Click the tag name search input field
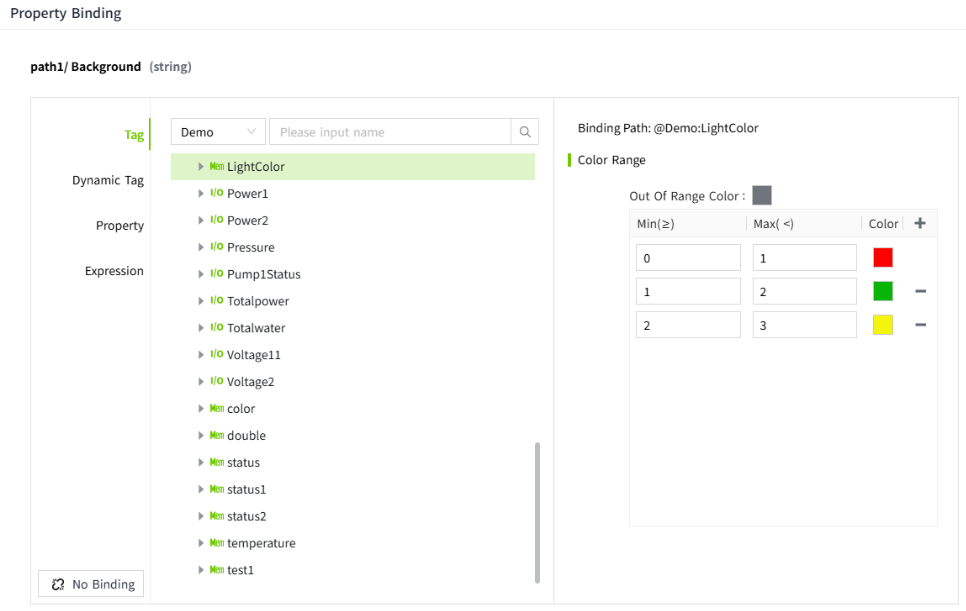The image size is (966, 611). point(390,132)
